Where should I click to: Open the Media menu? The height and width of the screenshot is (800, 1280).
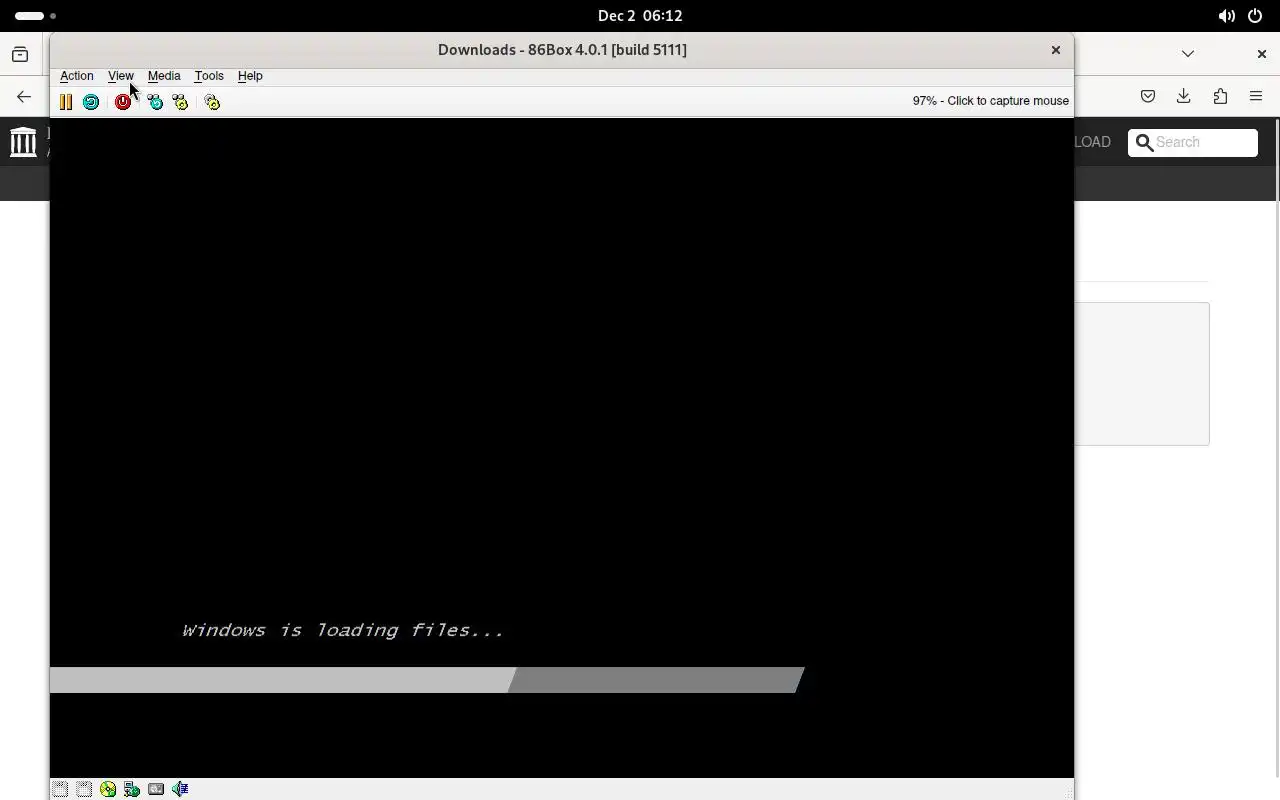tap(164, 76)
